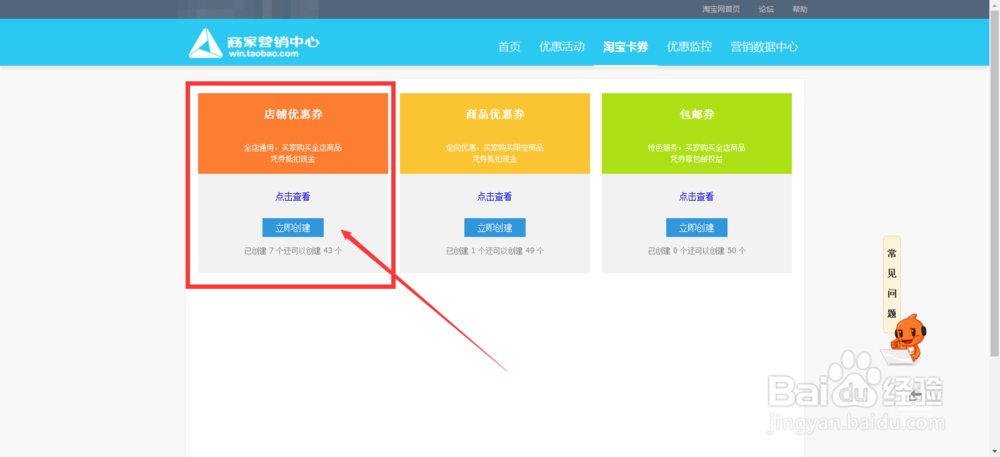Viewport: 1000px width, 457px height.
Task: Click 立即创建 for 店铺优惠券
Action: [x=293, y=228]
